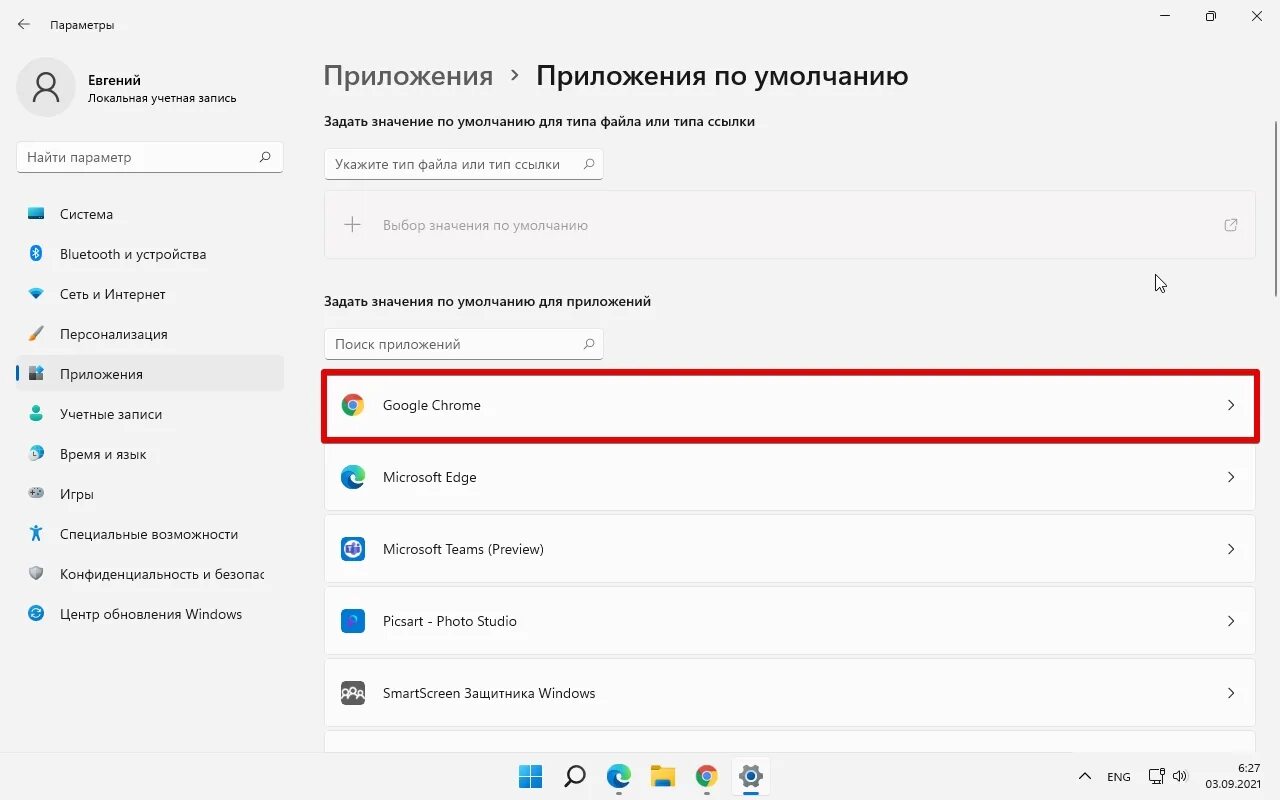
Task: Click the Система monitor icon
Action: (36, 214)
